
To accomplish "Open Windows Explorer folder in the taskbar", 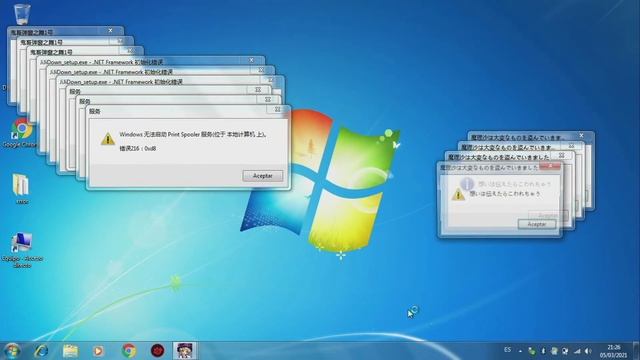I will click(71, 351).
